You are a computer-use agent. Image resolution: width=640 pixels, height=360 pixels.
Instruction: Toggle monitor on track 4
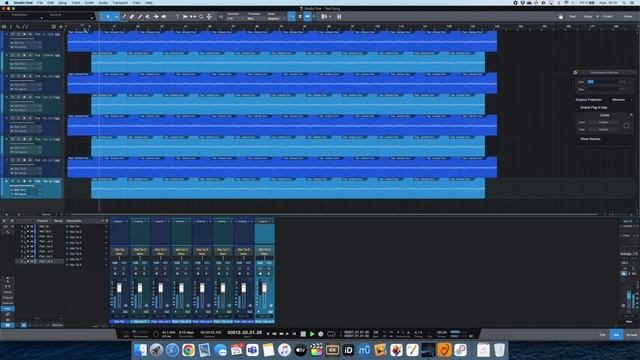[30, 97]
